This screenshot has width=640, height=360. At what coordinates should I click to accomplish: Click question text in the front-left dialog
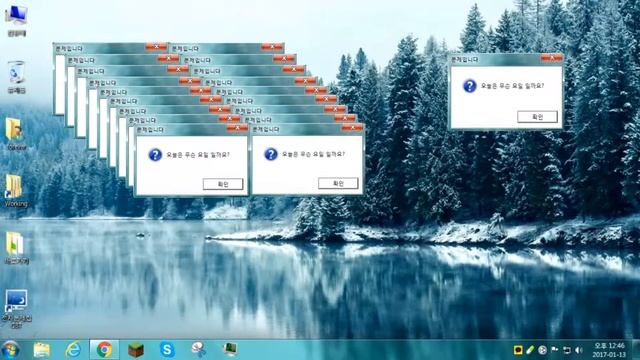click(198, 155)
